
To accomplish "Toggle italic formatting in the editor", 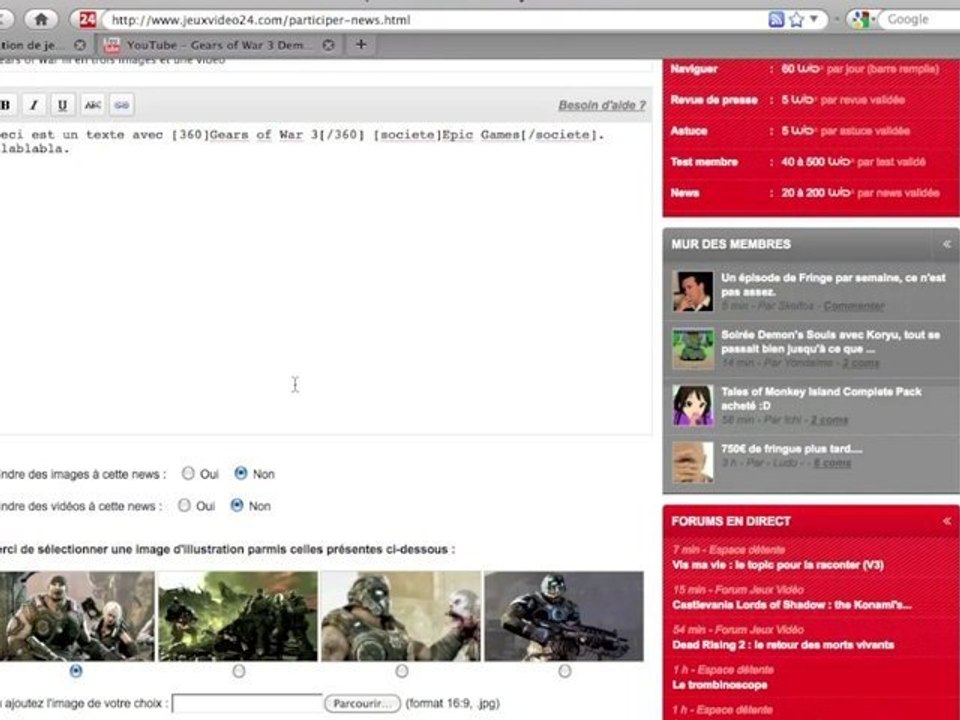I will pyautogui.click(x=34, y=105).
